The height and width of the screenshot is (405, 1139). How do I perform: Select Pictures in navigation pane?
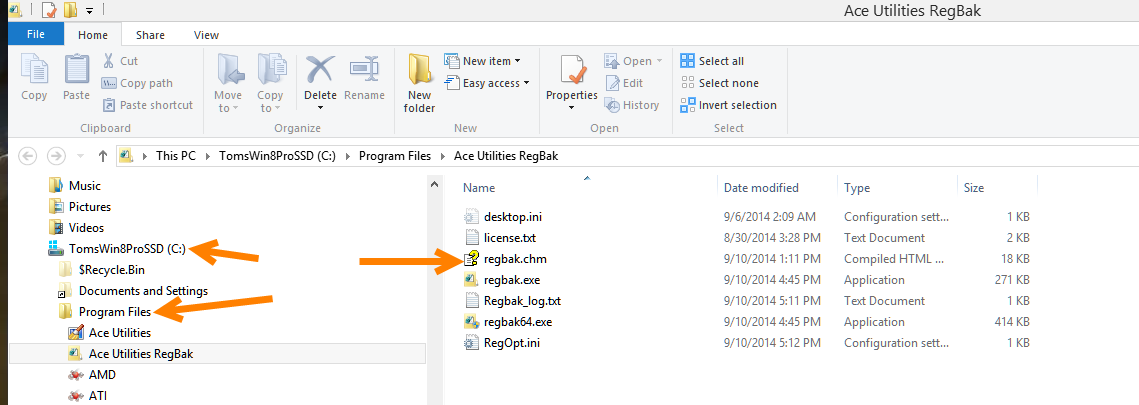[89, 207]
